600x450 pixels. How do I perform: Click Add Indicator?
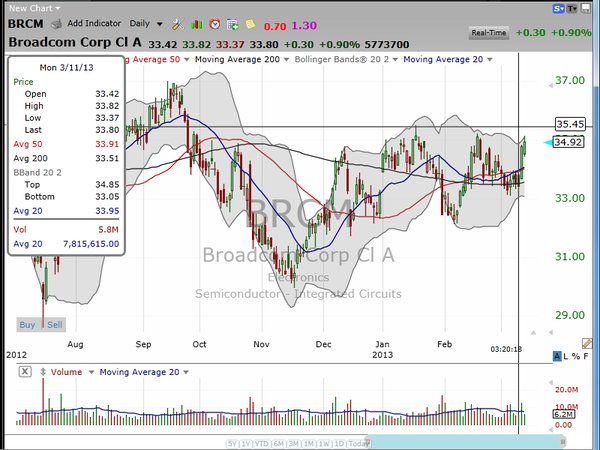pos(94,24)
